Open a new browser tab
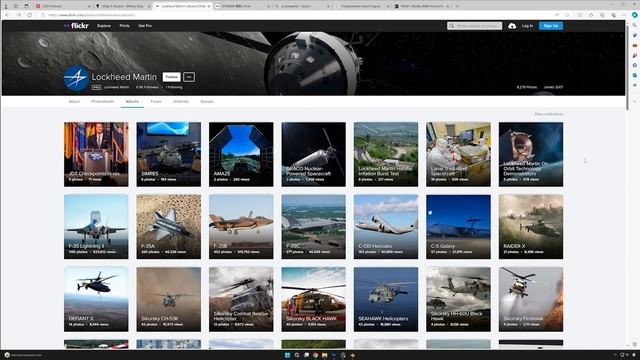 click(457, 6)
